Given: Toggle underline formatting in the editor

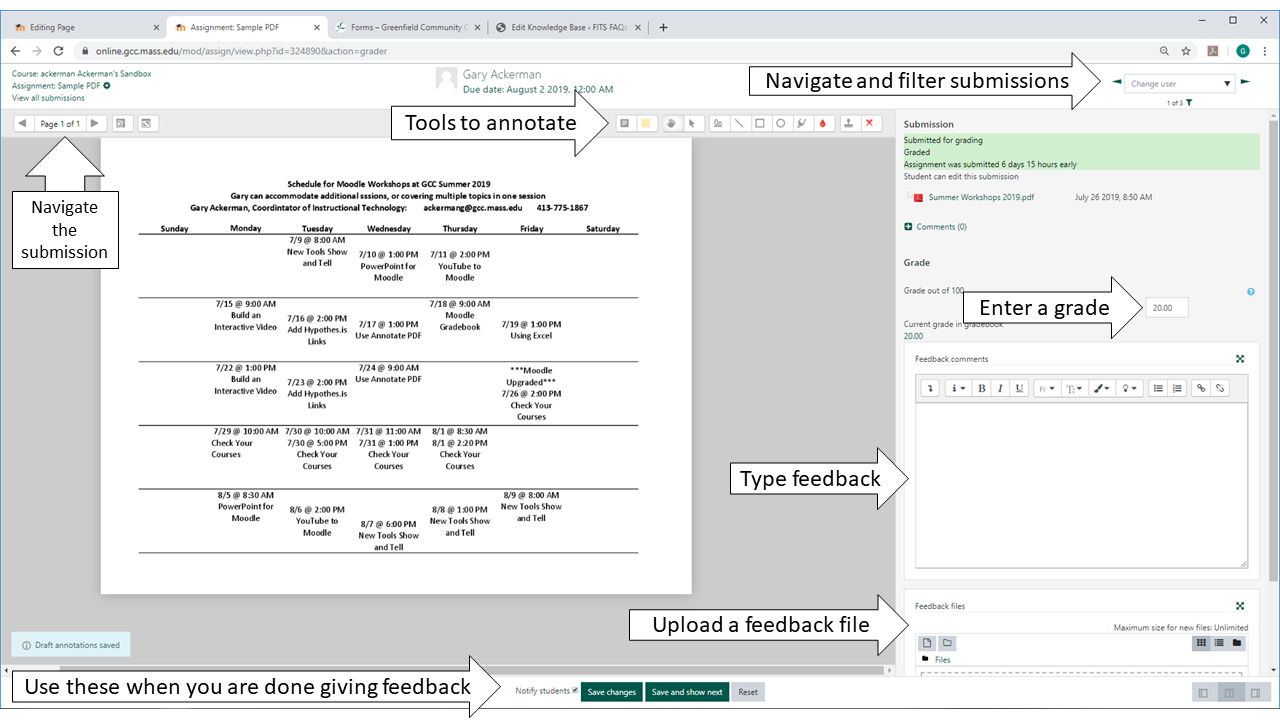Looking at the screenshot, I should pos(1019,388).
